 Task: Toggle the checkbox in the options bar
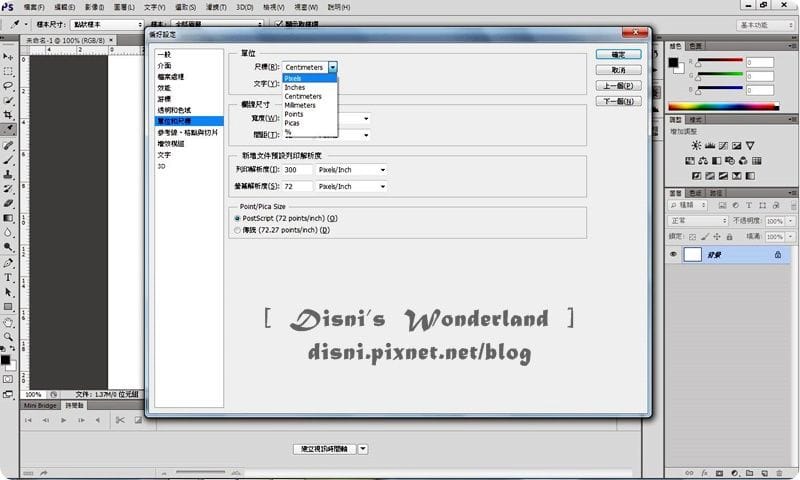(279, 24)
